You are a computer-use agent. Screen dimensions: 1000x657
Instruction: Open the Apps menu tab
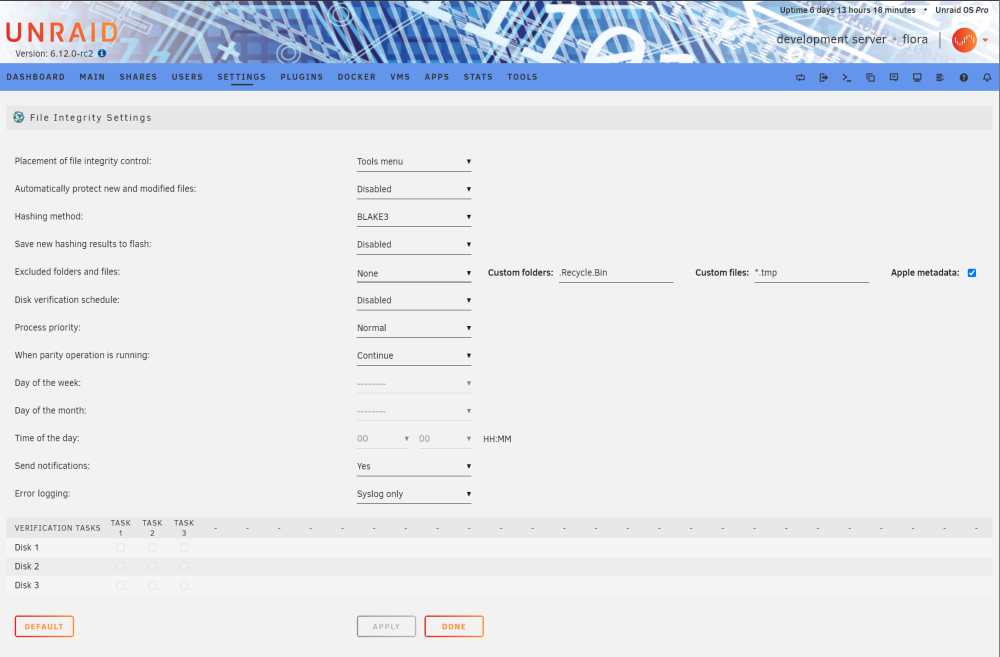[437, 77]
